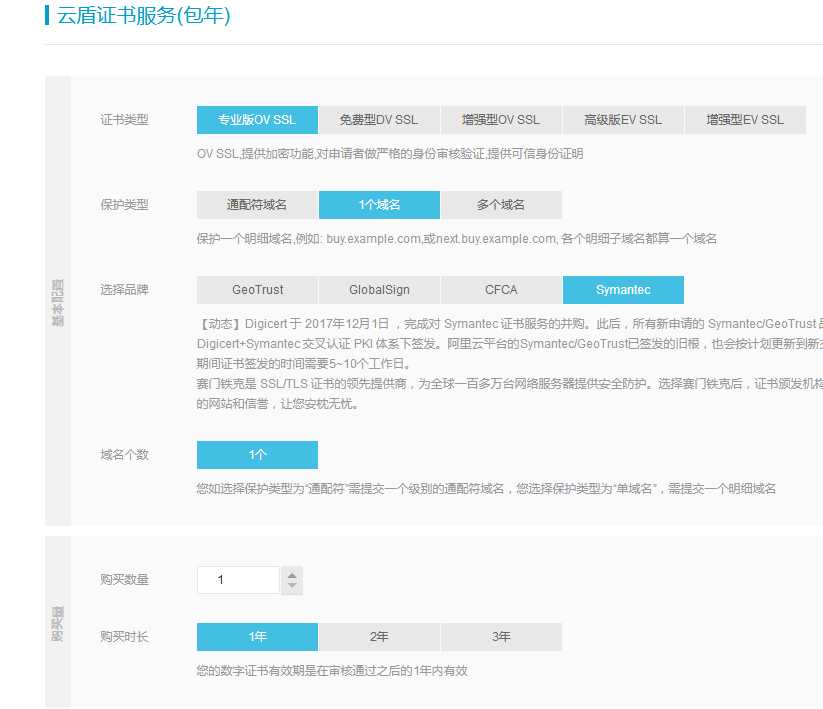This screenshot has height=709, width=823.
Task: Select 1年 purchase duration
Action: [x=257, y=637]
